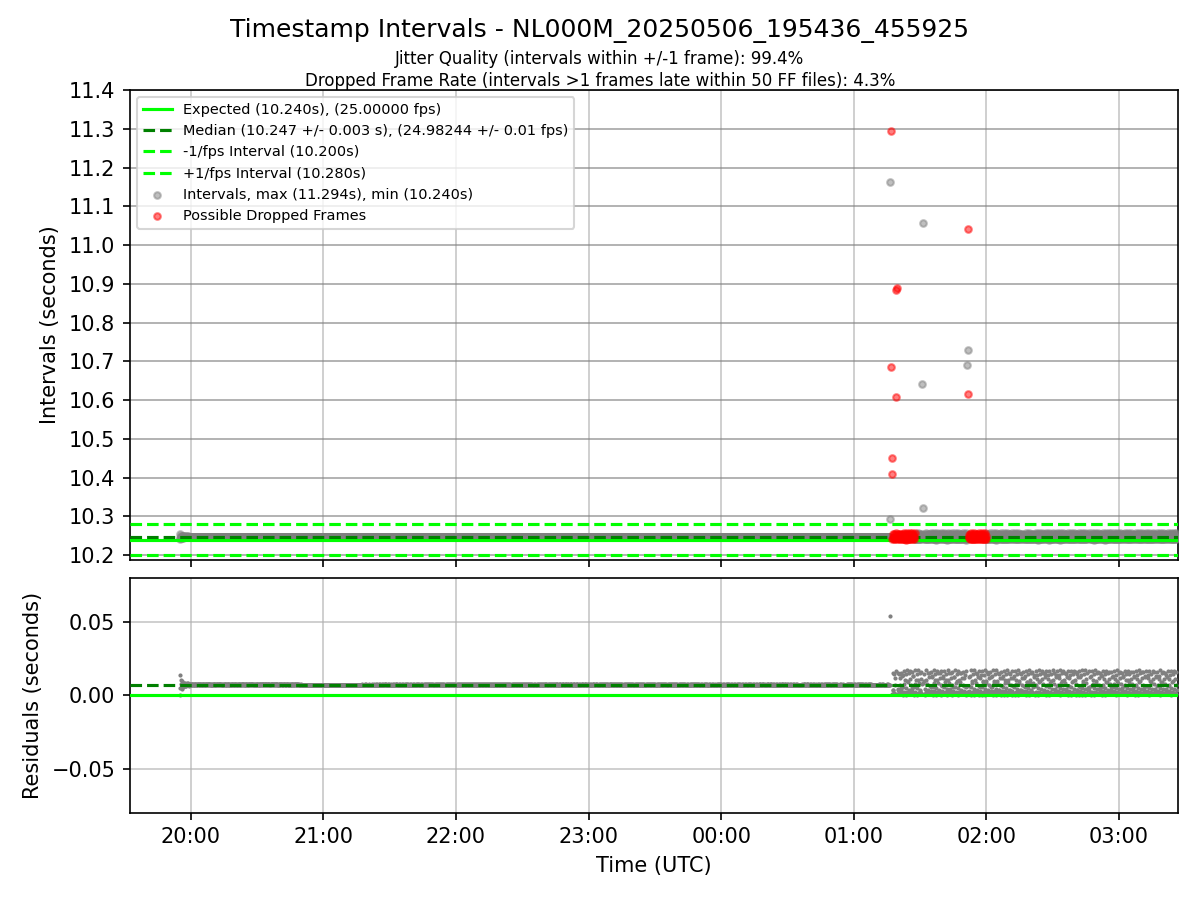This screenshot has height=900, width=1200.
Task: Click the "11.2" y-axis tick label
Action: [94, 168]
